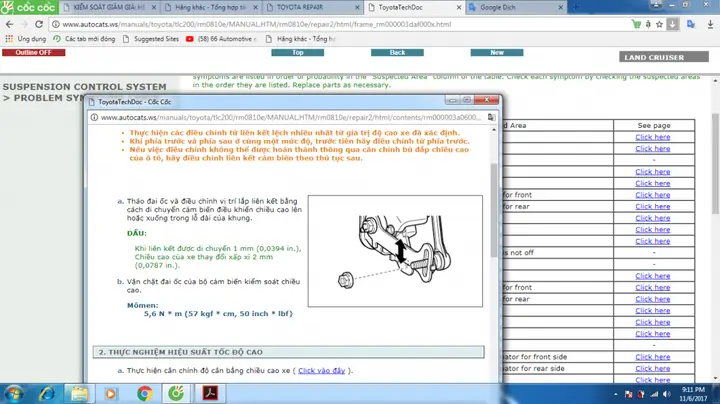720x404 pixels.
Task: Open a new browser tab
Action: click(575, 7)
